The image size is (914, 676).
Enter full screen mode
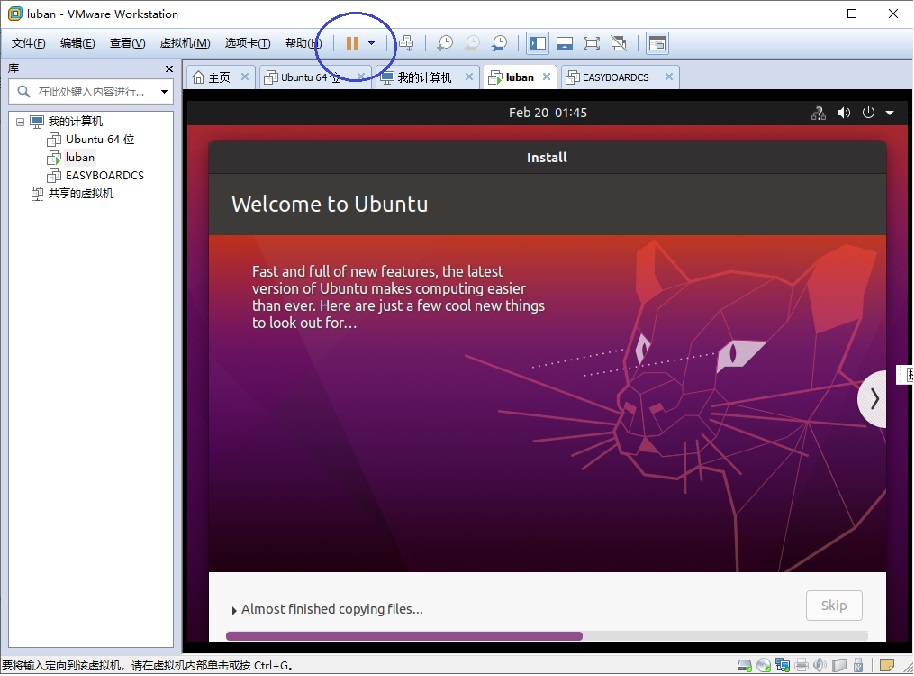592,42
